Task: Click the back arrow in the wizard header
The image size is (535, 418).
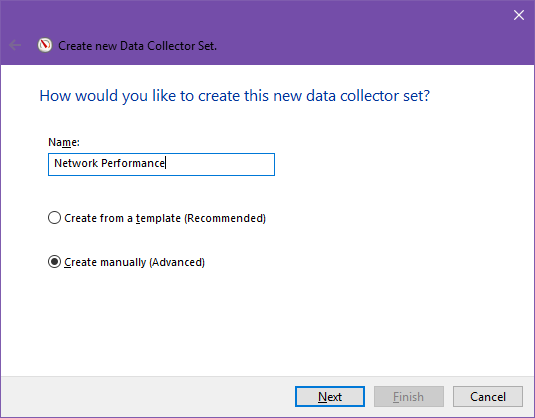Action: click(x=15, y=45)
